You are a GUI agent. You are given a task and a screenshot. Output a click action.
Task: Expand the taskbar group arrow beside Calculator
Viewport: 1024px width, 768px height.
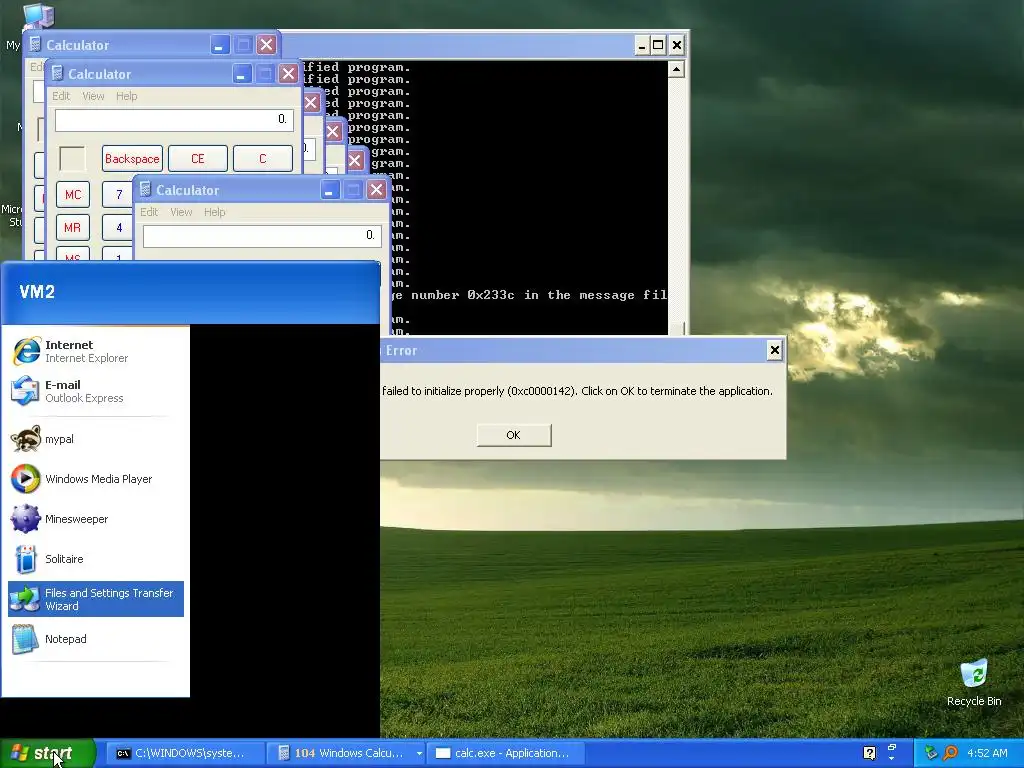(419, 753)
